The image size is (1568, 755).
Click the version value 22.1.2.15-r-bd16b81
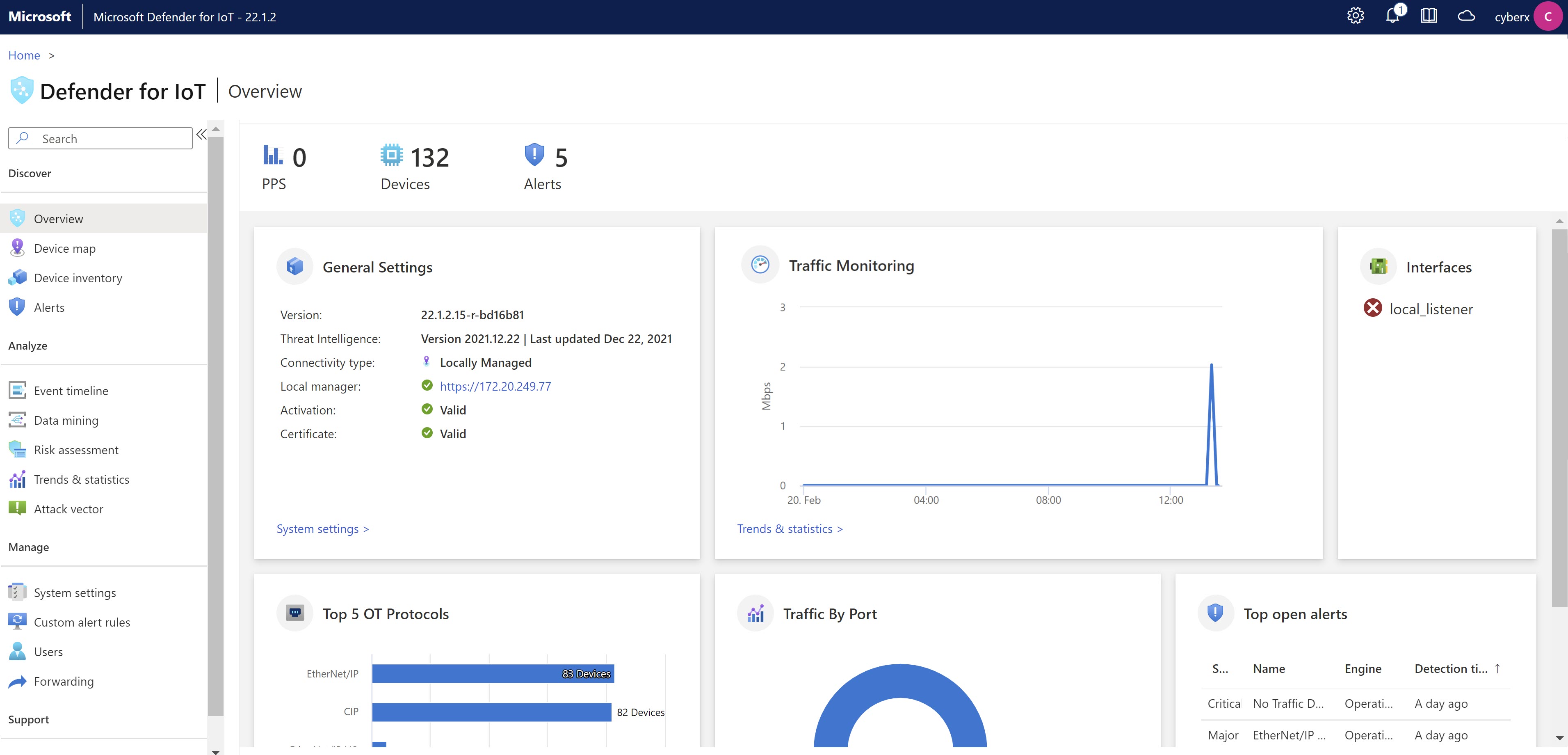[x=472, y=315]
